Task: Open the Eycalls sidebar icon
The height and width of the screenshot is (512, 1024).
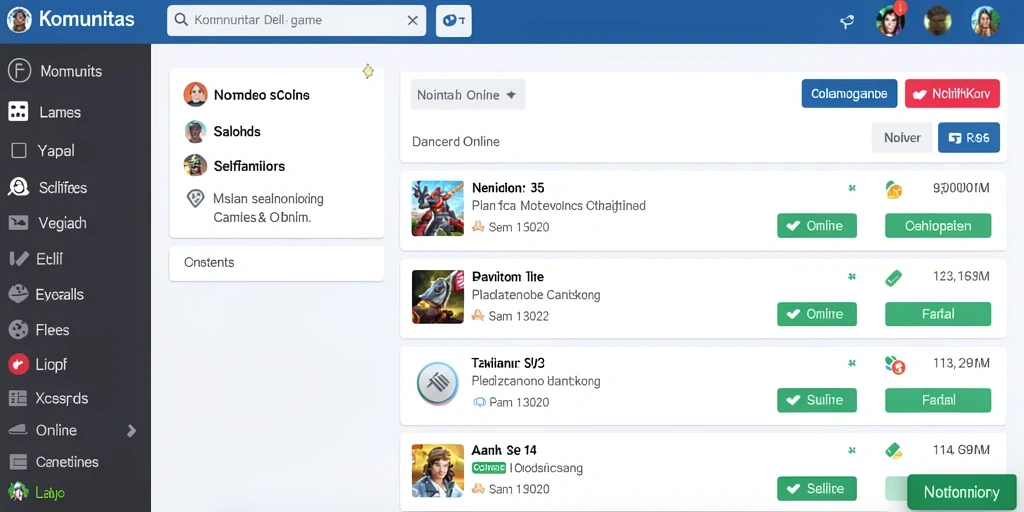Action: pyautogui.click(x=18, y=294)
